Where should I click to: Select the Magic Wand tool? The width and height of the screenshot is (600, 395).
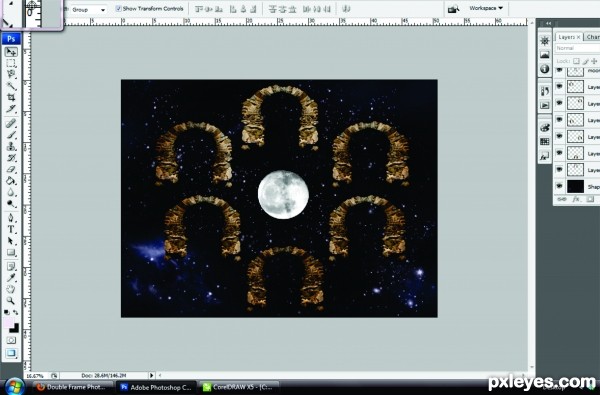11,86
